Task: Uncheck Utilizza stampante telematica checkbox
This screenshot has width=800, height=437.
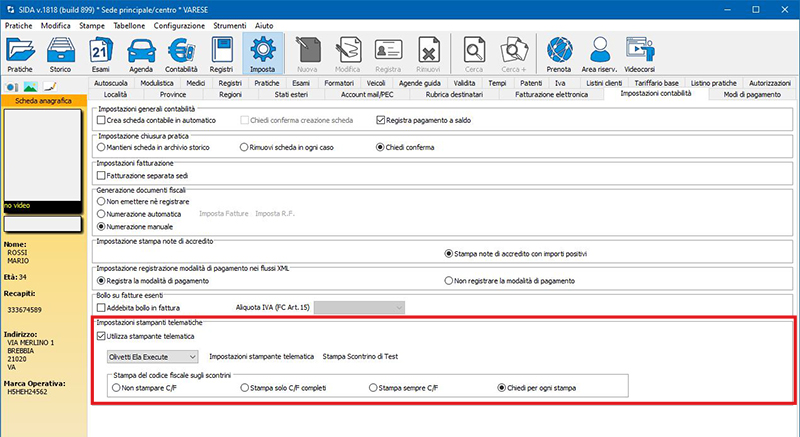Action: (x=102, y=336)
